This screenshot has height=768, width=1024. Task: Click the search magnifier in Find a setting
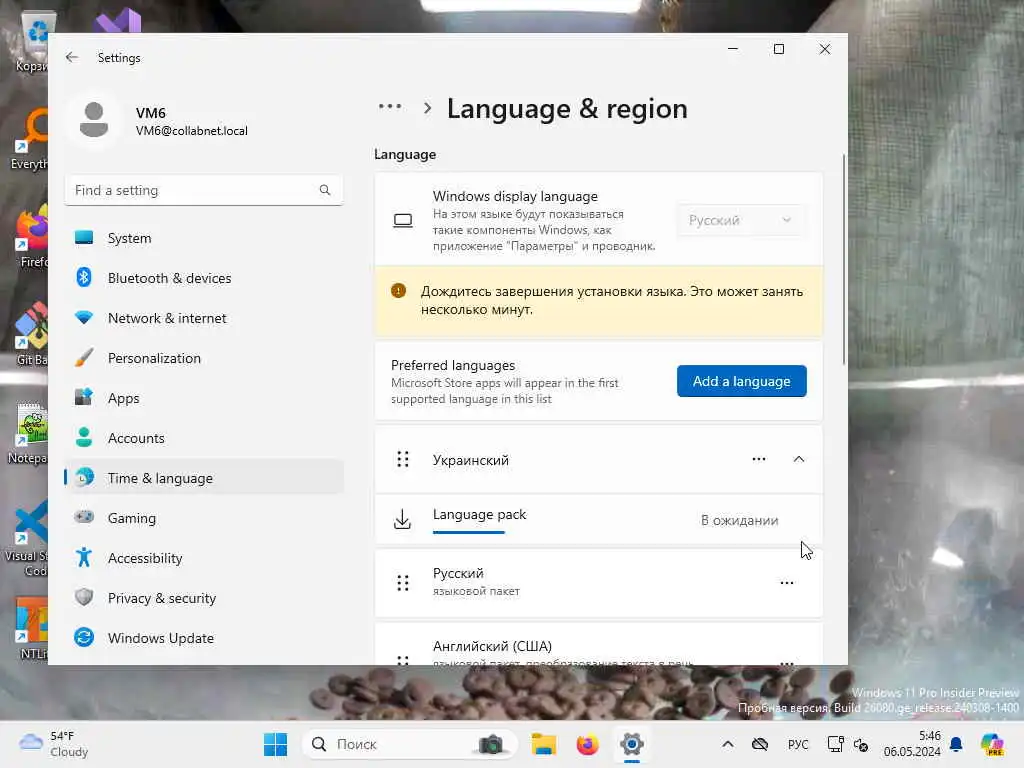point(325,190)
